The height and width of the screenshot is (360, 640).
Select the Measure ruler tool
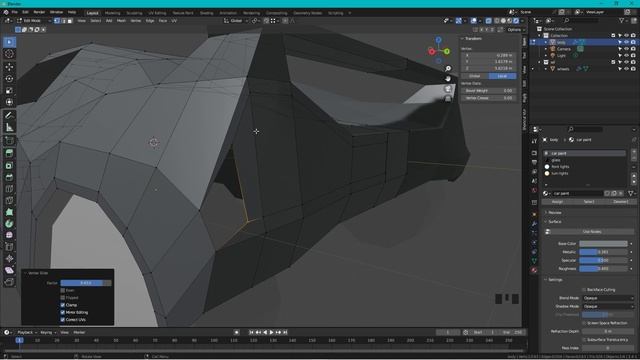[9, 128]
